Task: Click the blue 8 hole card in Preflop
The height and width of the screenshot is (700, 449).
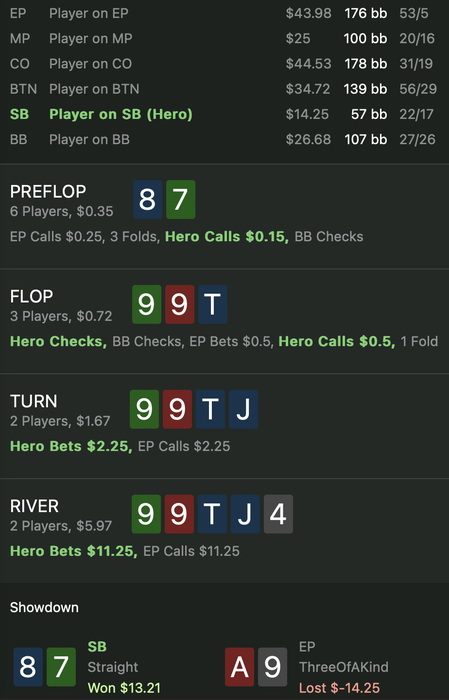Action: (x=147, y=200)
